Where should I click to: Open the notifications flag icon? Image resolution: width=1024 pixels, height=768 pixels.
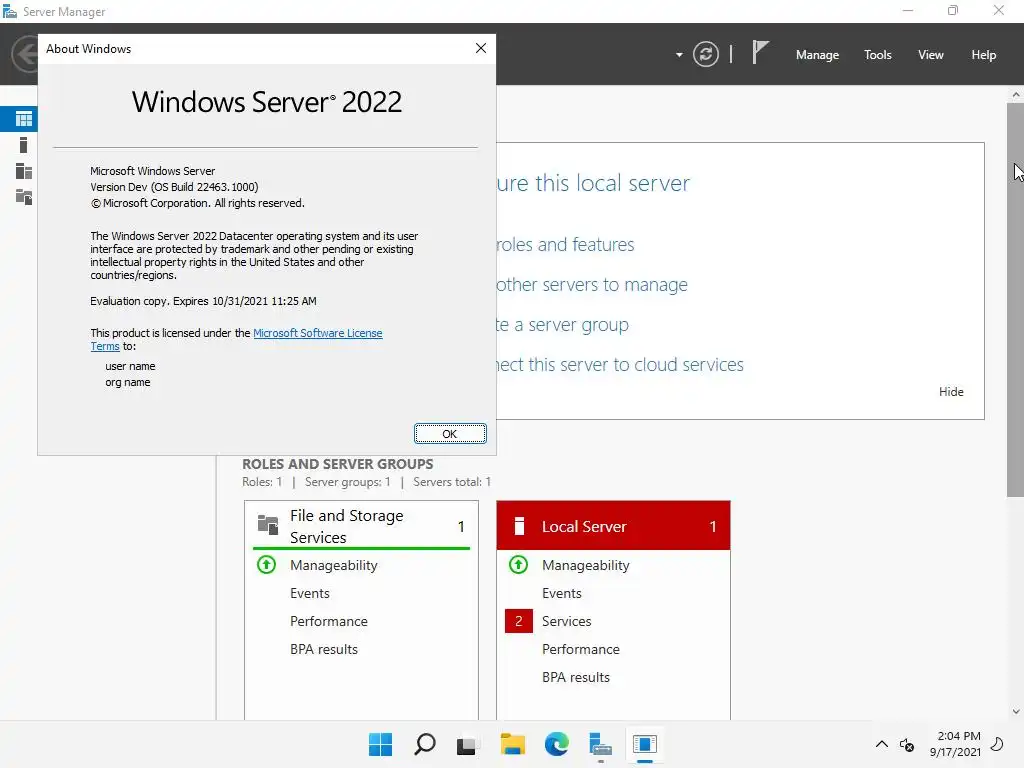tap(760, 52)
